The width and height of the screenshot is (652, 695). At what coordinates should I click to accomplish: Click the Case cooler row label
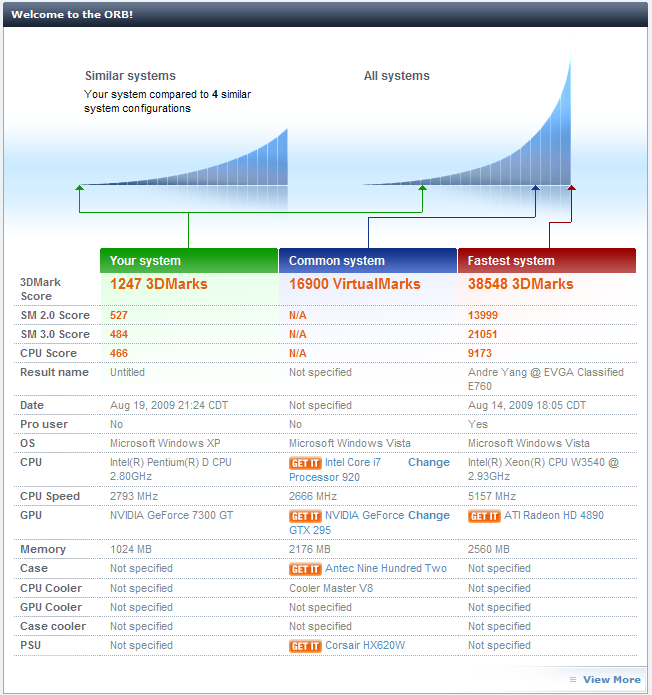tap(53, 627)
